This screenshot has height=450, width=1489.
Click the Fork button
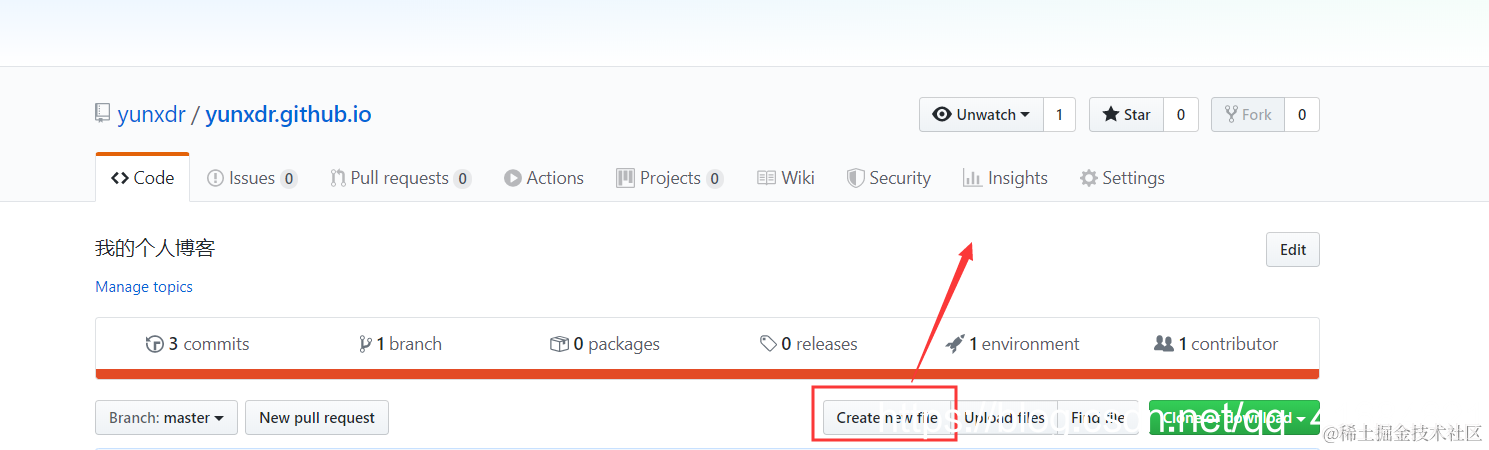(x=1248, y=115)
